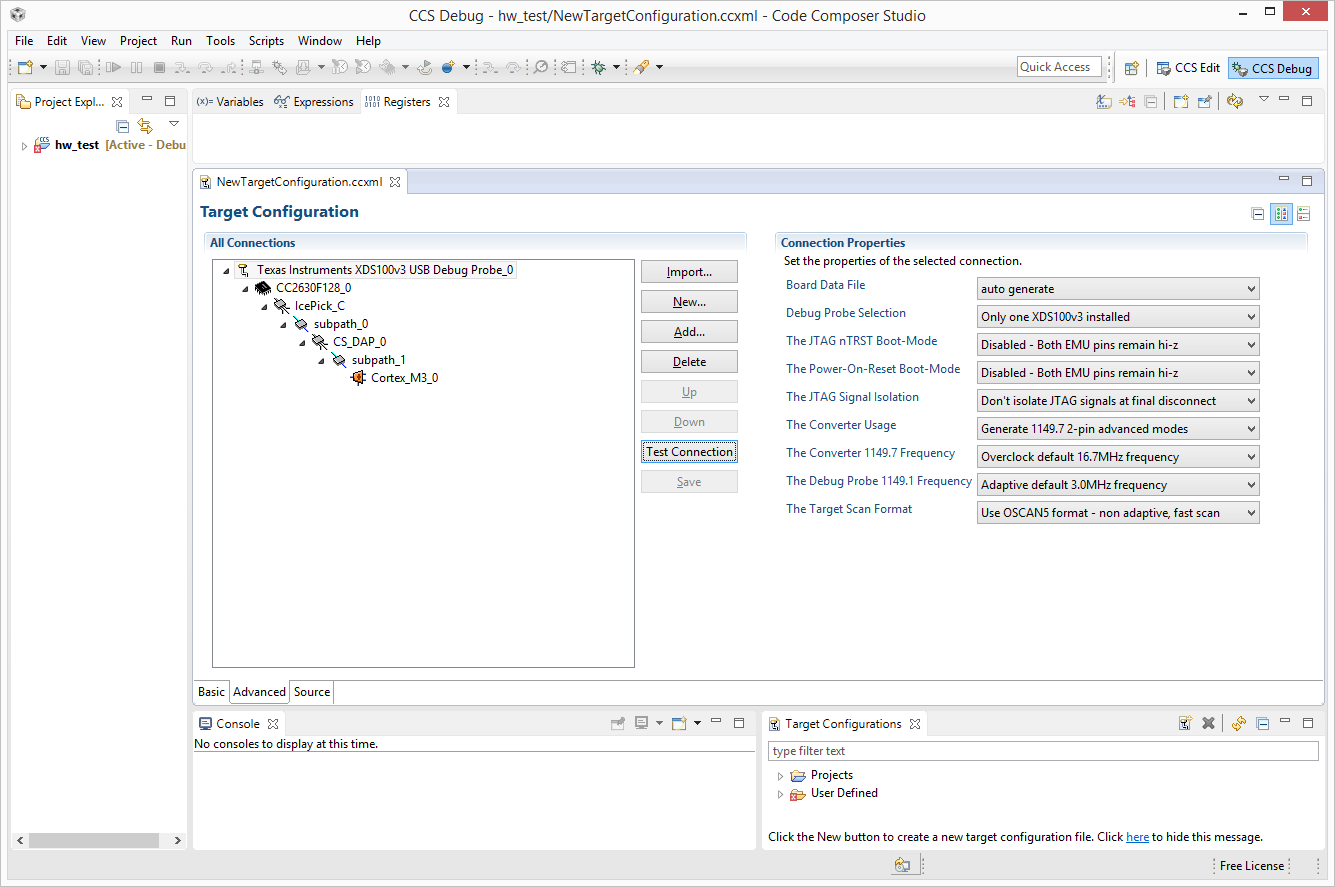Click the type filter text field
This screenshot has width=1335, height=887.
[1043, 751]
